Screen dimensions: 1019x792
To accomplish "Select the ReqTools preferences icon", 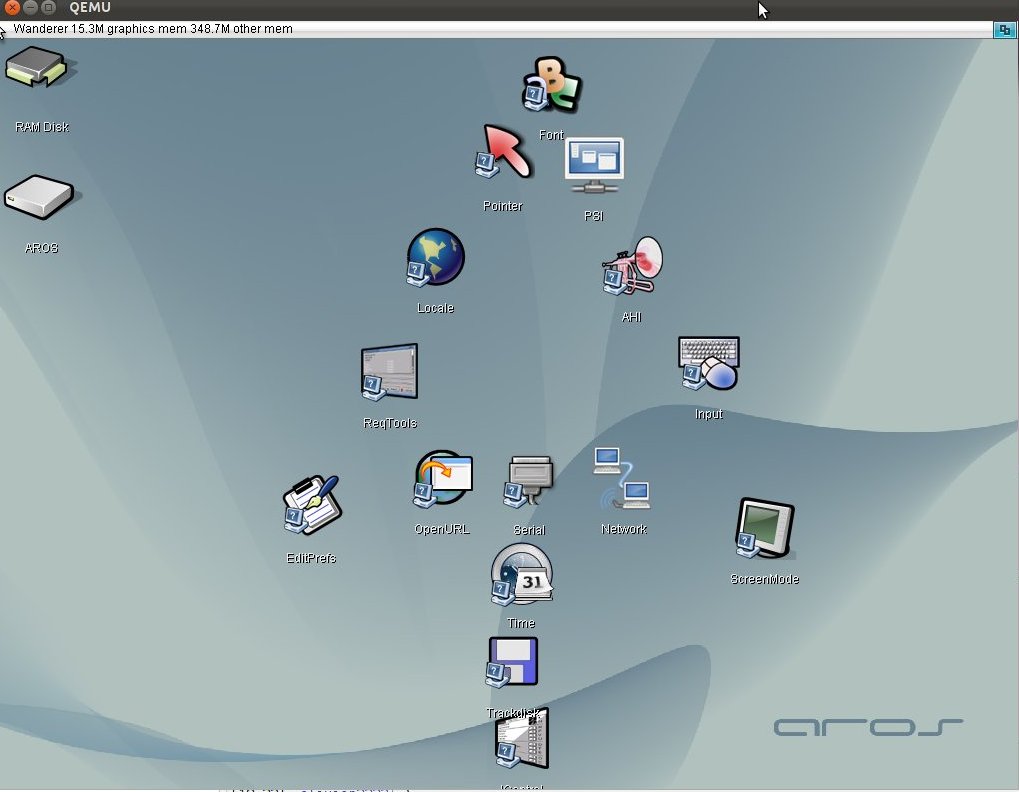I will 389,373.
